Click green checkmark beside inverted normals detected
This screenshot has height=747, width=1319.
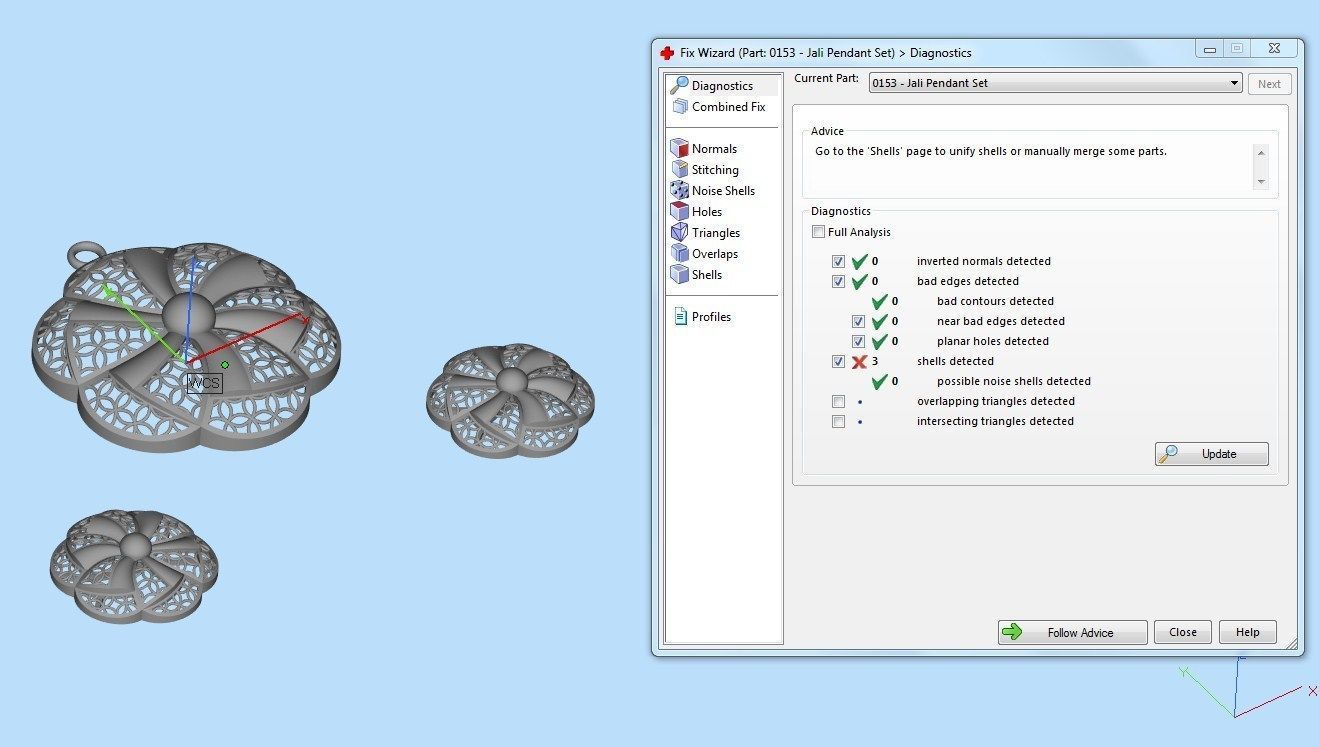click(859, 261)
